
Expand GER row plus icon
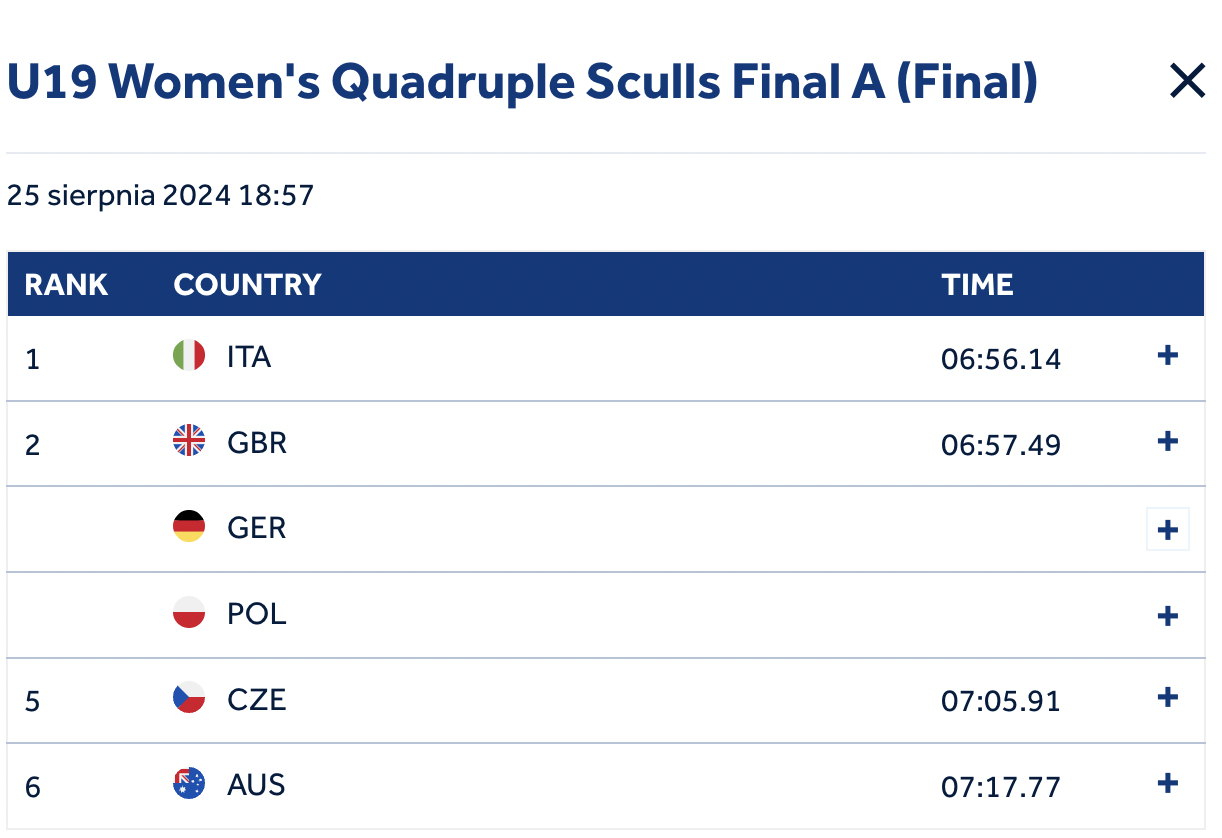point(1167,529)
